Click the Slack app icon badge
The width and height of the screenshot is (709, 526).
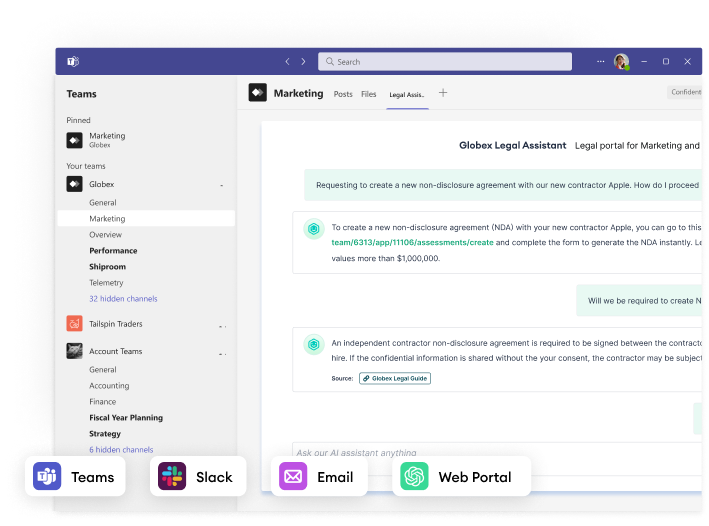pos(172,476)
